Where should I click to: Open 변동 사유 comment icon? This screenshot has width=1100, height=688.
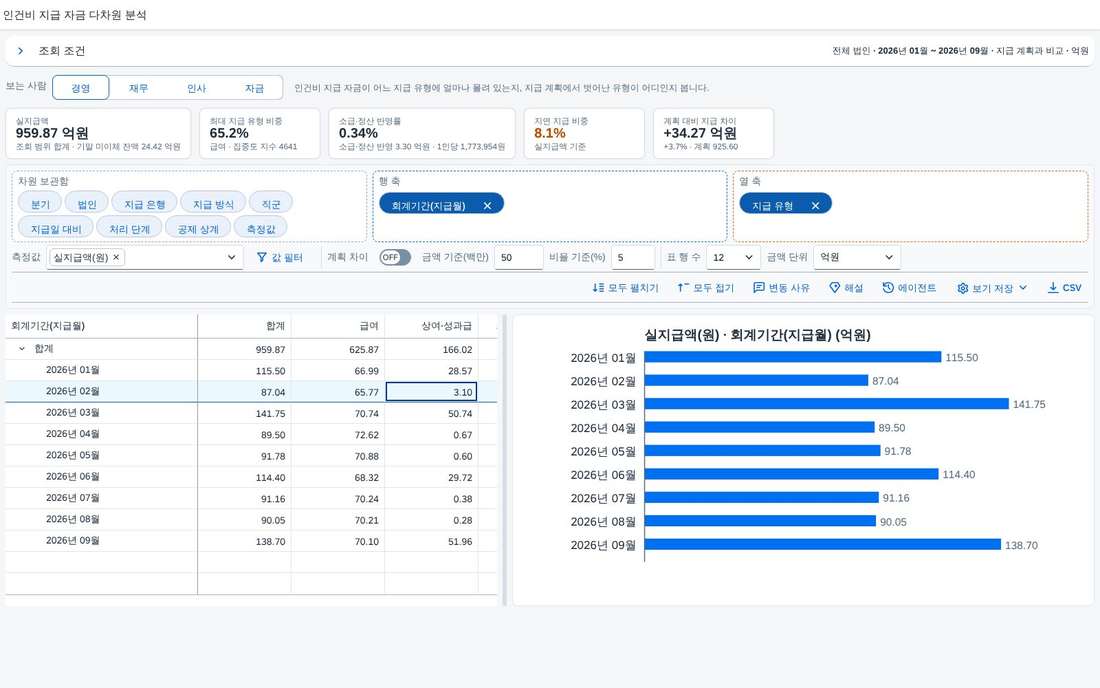[x=758, y=288]
